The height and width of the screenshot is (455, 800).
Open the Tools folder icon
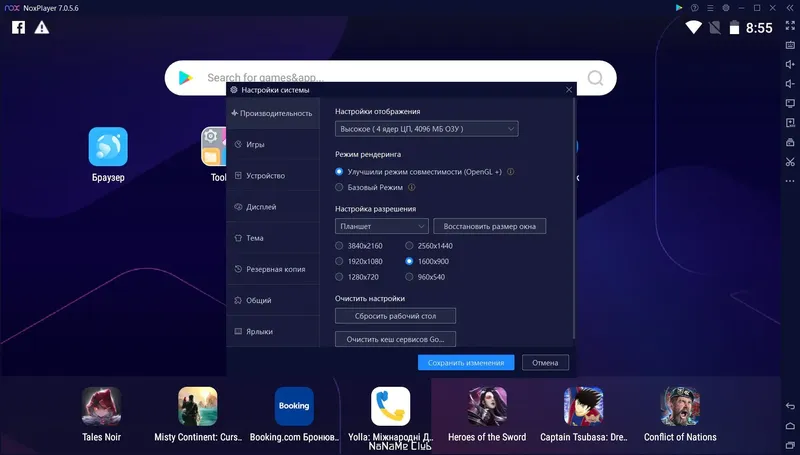pyautogui.click(x=214, y=146)
